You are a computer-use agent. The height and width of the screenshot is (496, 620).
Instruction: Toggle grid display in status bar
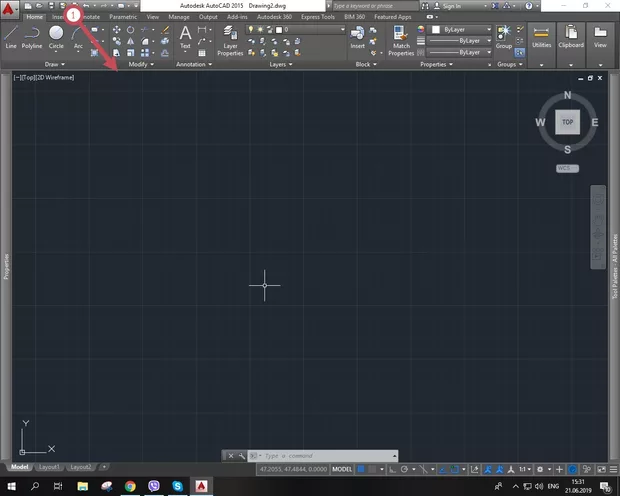point(362,468)
